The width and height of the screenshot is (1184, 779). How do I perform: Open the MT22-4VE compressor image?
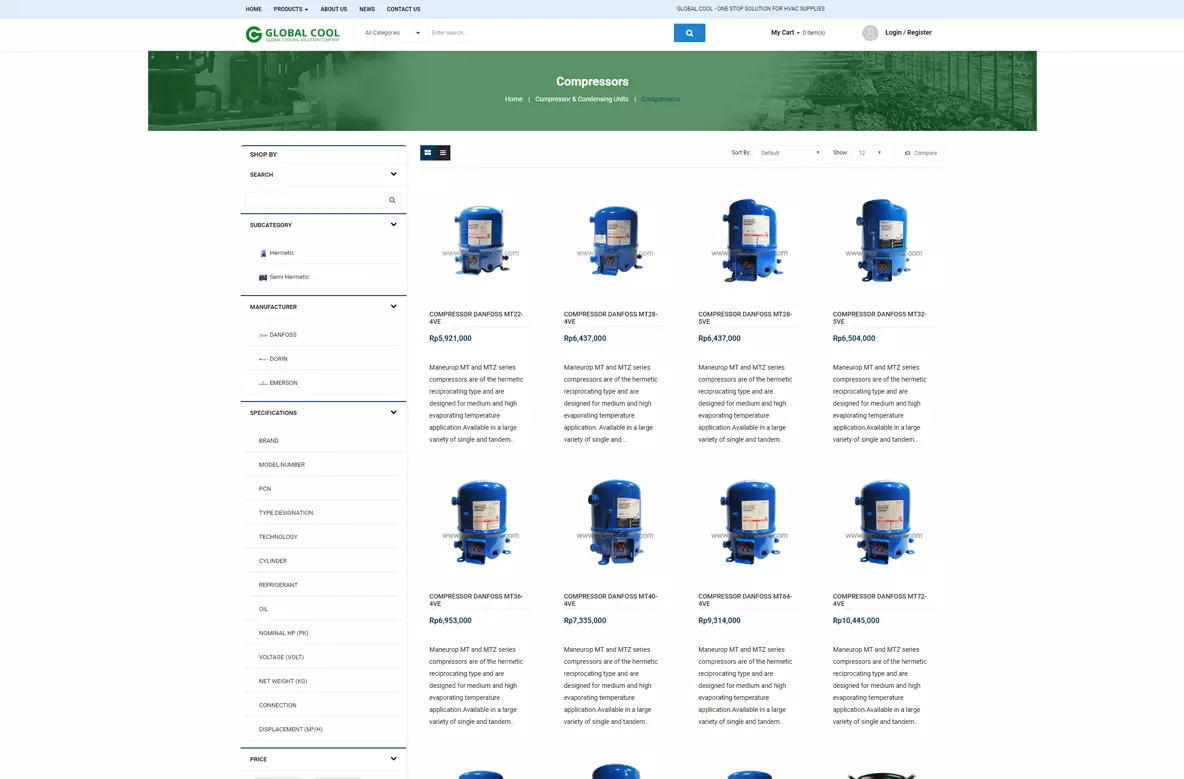479,239
